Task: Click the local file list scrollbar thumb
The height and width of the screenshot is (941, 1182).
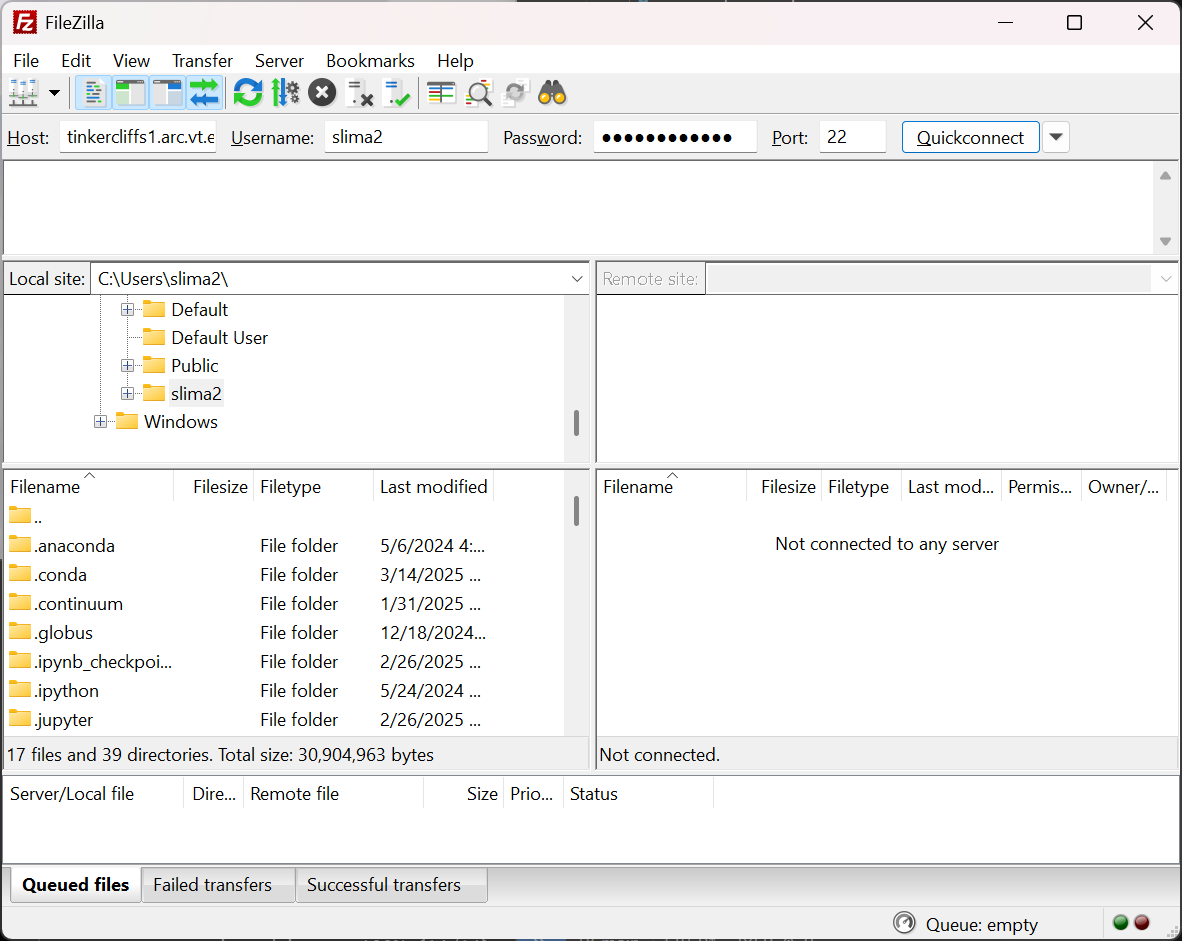Action: pyautogui.click(x=577, y=510)
